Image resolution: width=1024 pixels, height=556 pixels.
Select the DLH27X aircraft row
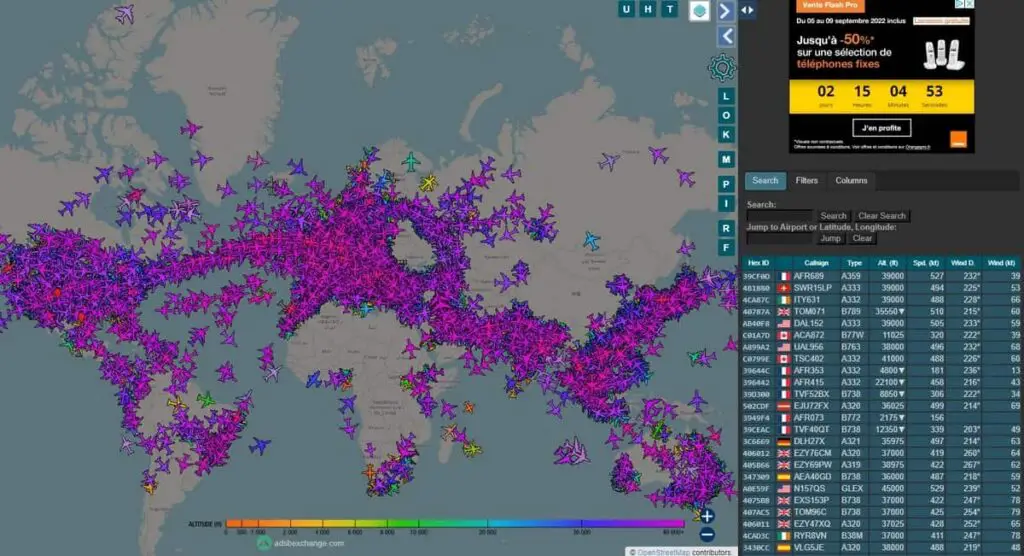[x=882, y=441]
